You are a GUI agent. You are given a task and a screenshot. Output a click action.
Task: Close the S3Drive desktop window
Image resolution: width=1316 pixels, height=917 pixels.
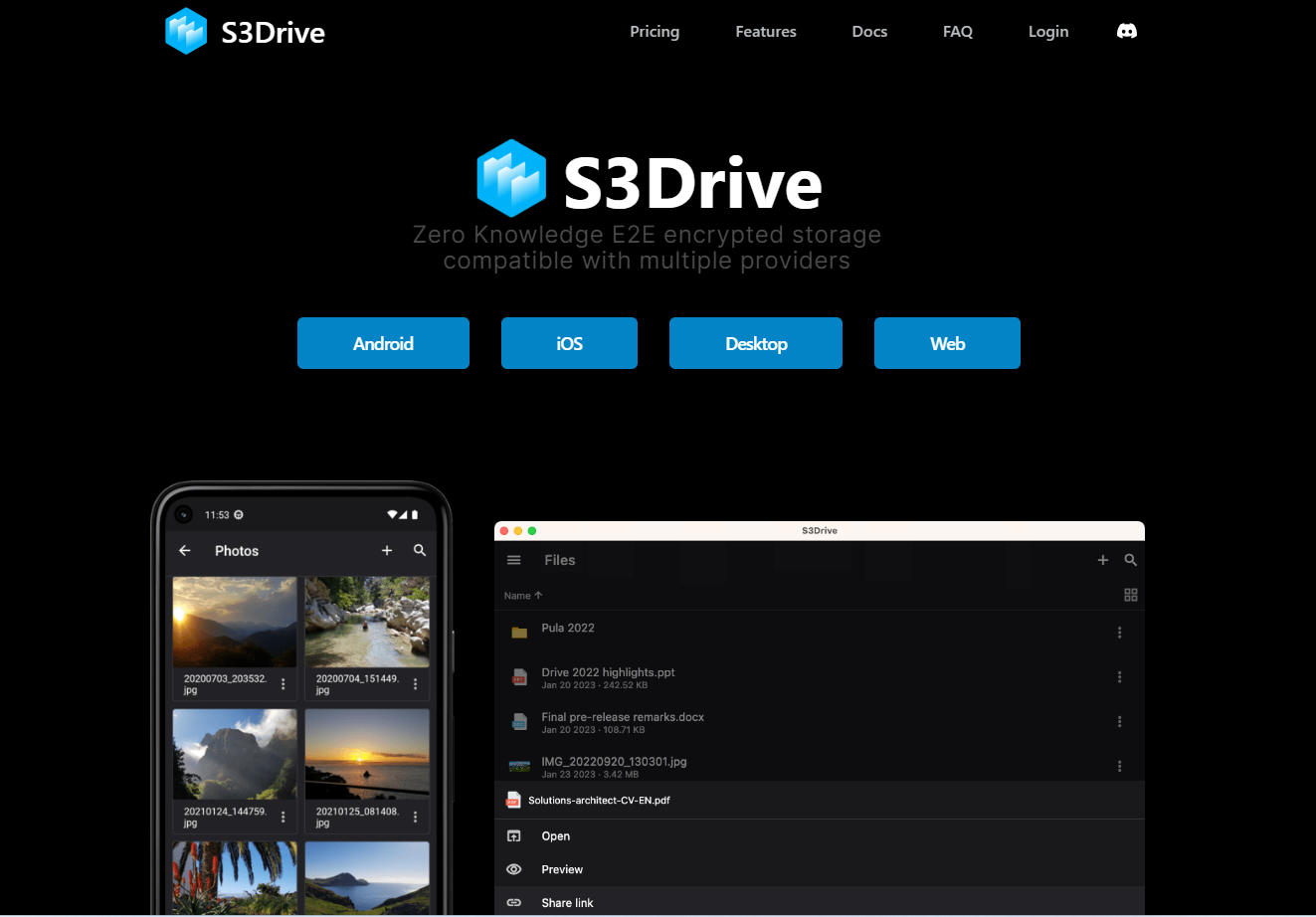click(x=504, y=531)
